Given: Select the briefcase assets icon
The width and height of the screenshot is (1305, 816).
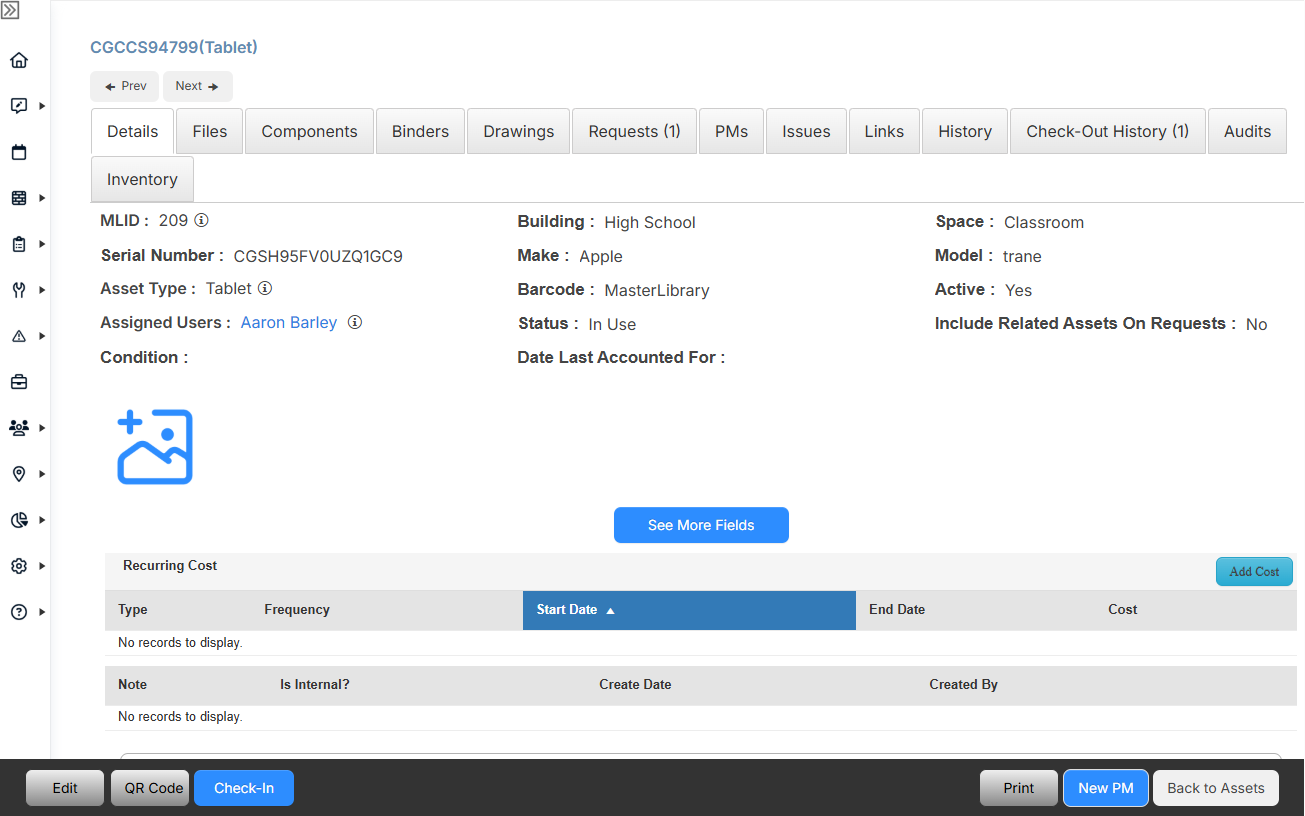Looking at the screenshot, I should click(18, 381).
